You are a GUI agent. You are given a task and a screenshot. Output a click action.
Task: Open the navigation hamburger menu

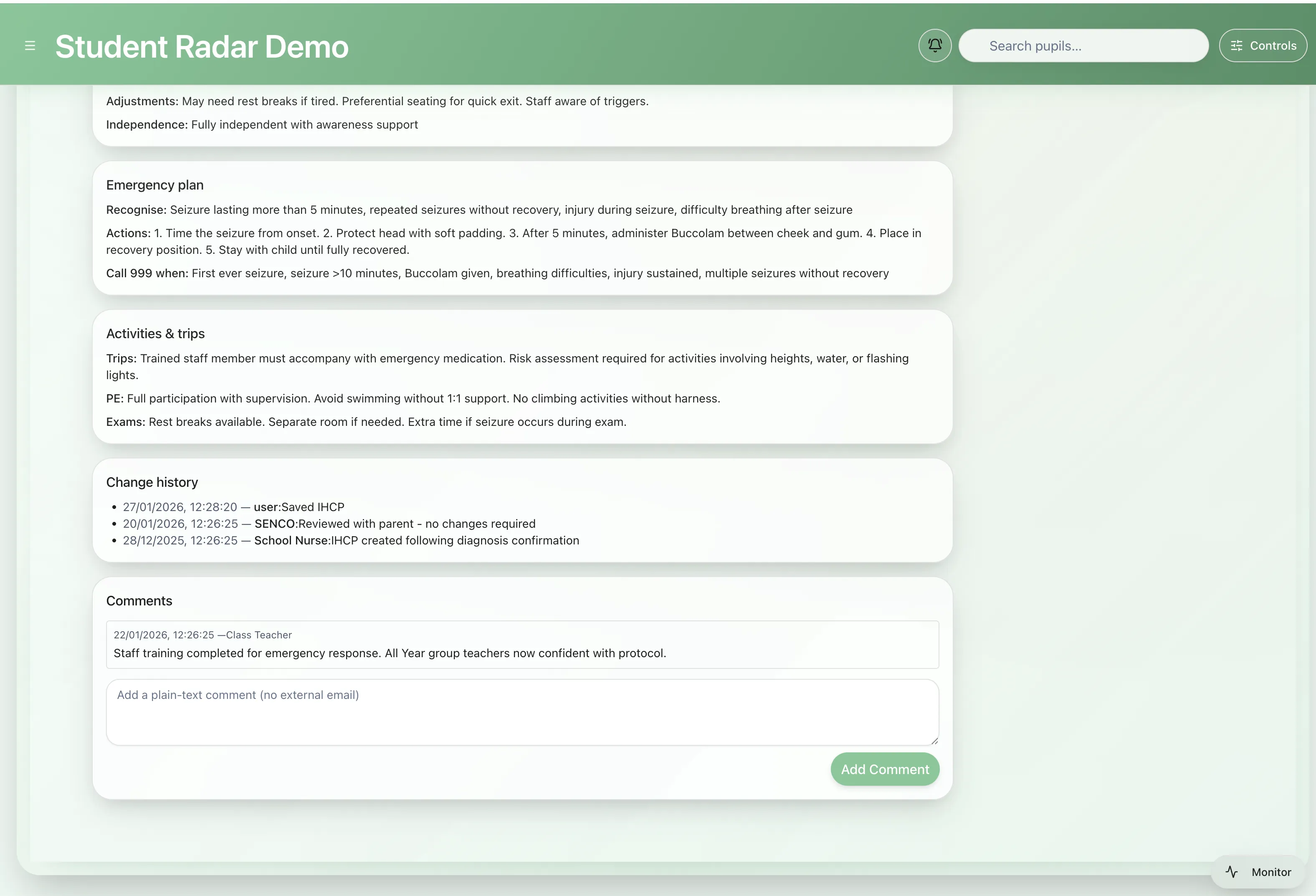[30, 46]
